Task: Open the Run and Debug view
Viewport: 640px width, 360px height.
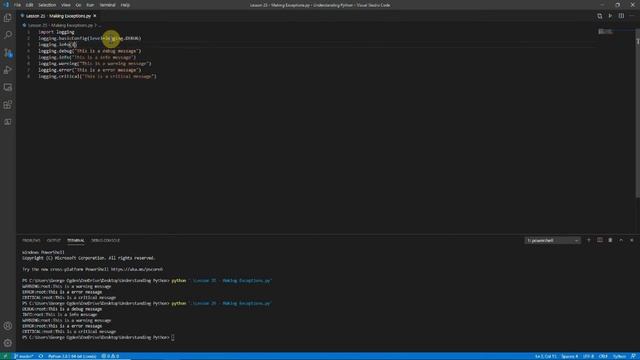Action: pyautogui.click(x=8, y=70)
